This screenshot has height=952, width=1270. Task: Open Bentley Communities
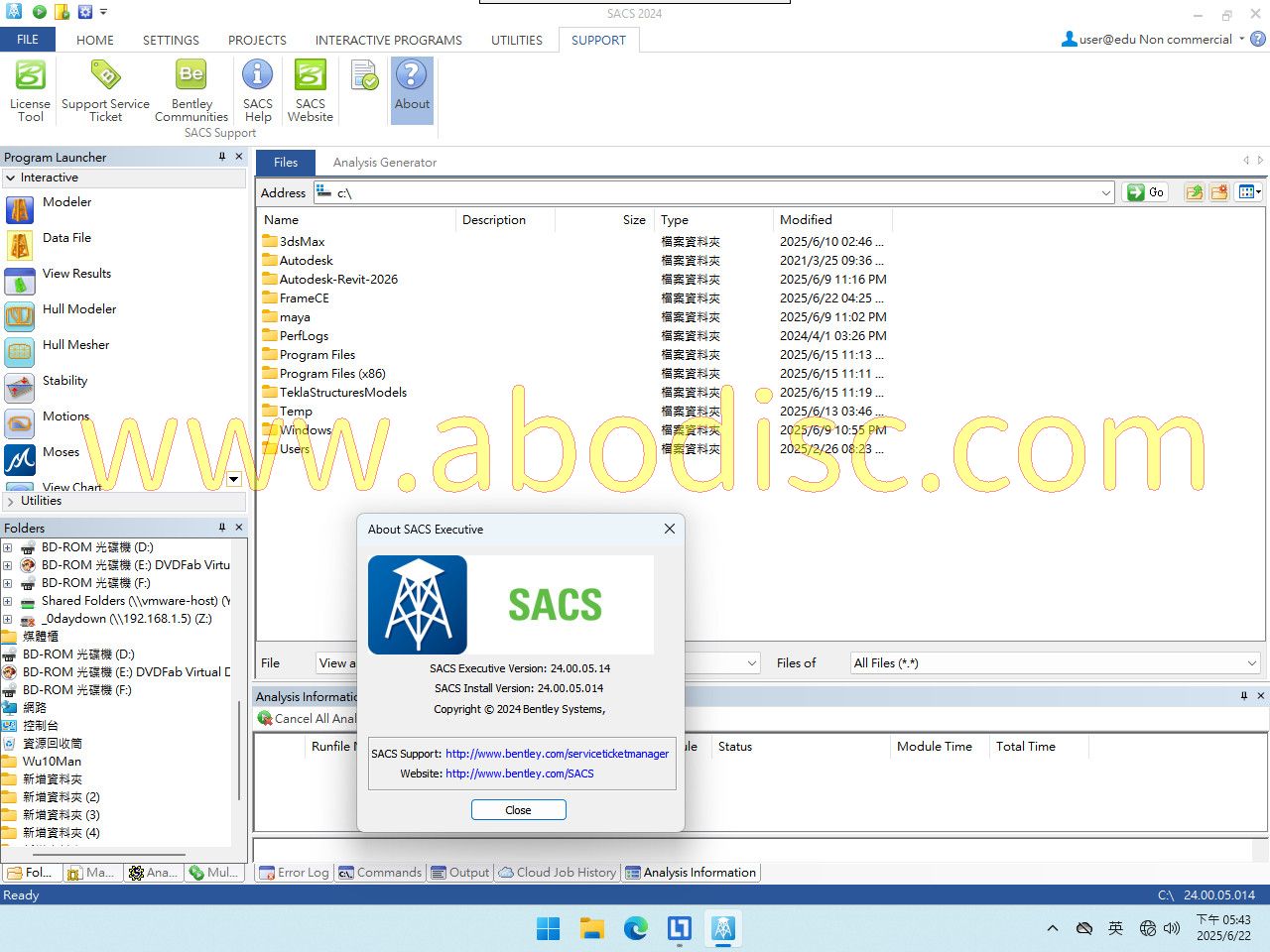(191, 91)
